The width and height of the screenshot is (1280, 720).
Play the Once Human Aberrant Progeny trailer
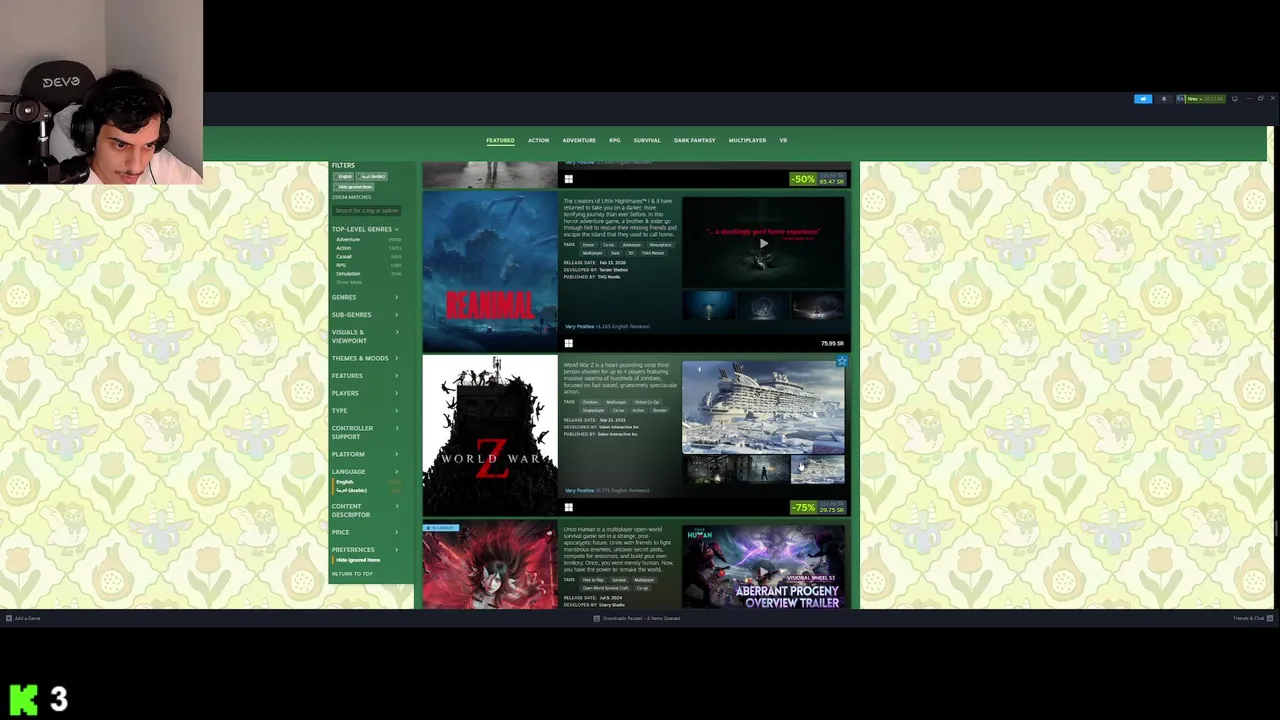click(763, 567)
